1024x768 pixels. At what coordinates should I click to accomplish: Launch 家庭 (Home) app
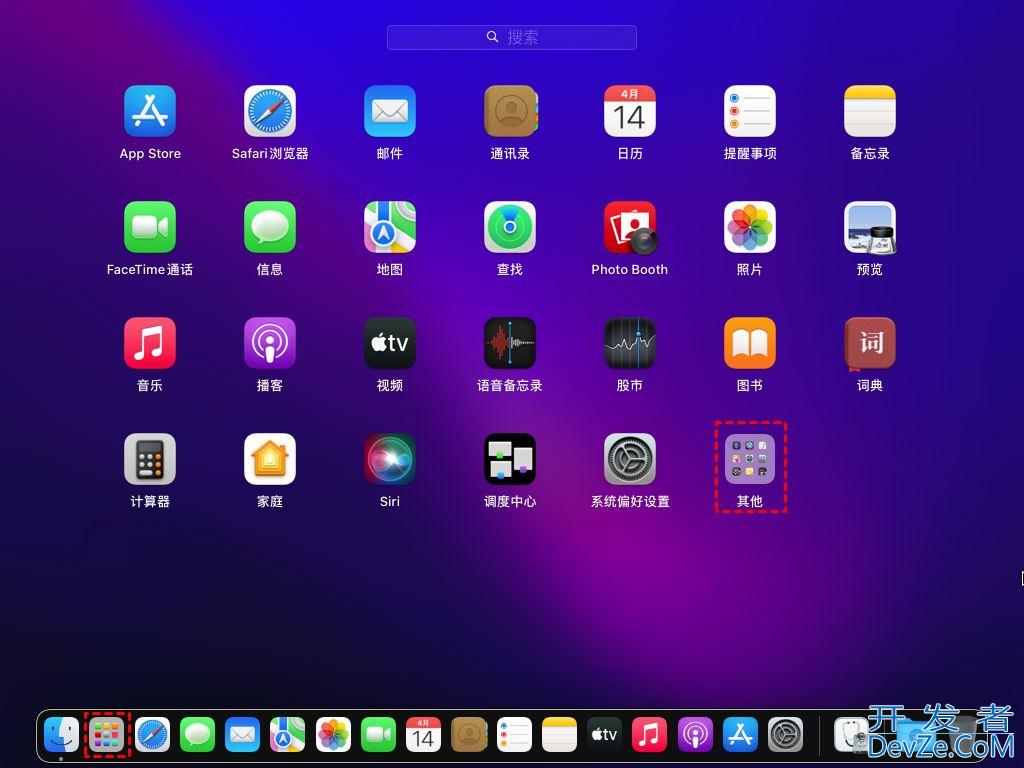coord(270,459)
